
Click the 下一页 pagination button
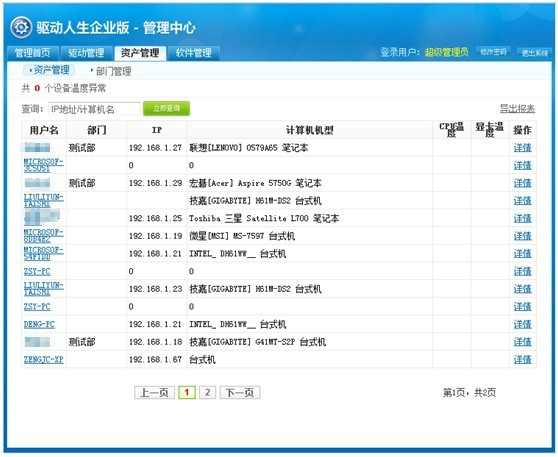tap(240, 393)
